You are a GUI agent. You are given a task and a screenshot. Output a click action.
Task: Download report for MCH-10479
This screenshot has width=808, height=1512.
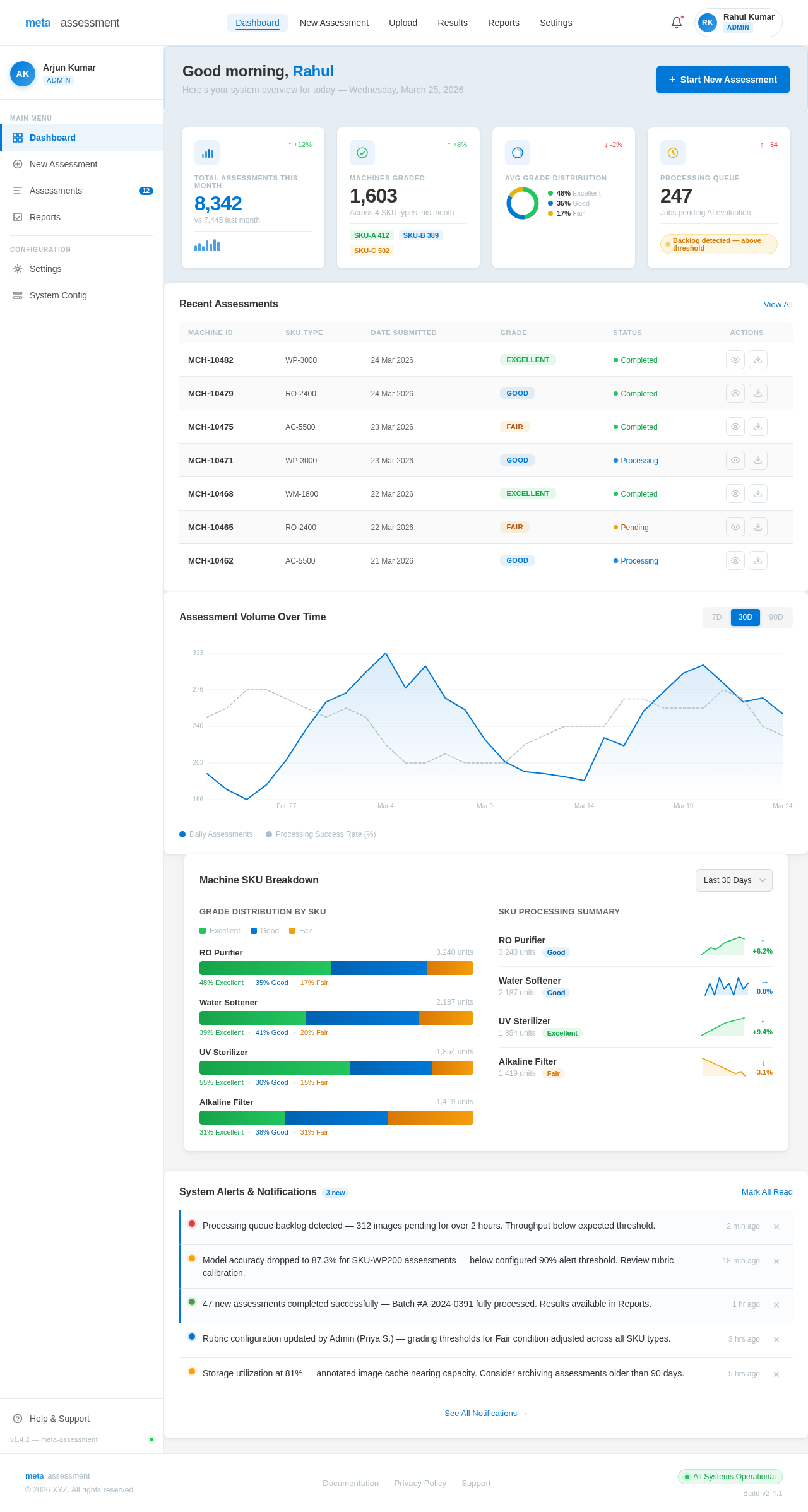[x=758, y=393]
